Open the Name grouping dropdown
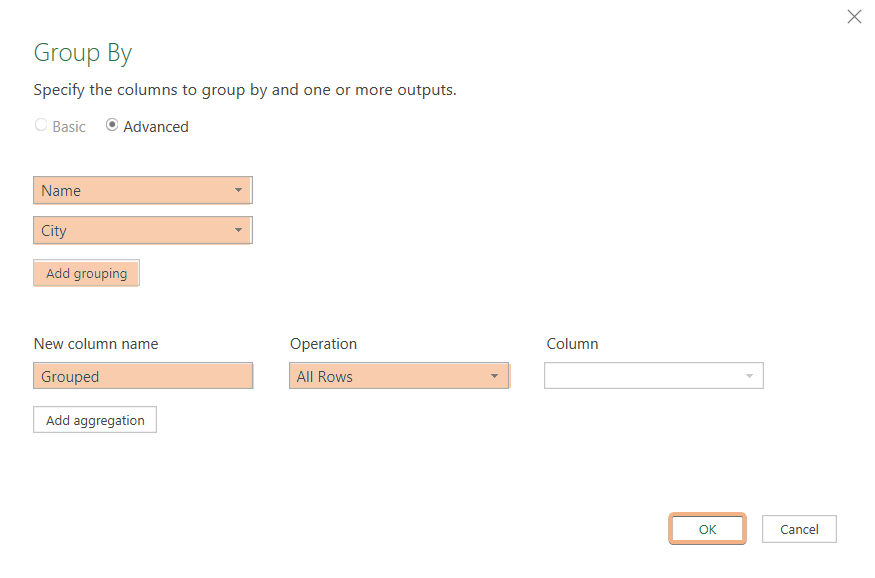This screenshot has width=875, height=578. (x=140, y=190)
